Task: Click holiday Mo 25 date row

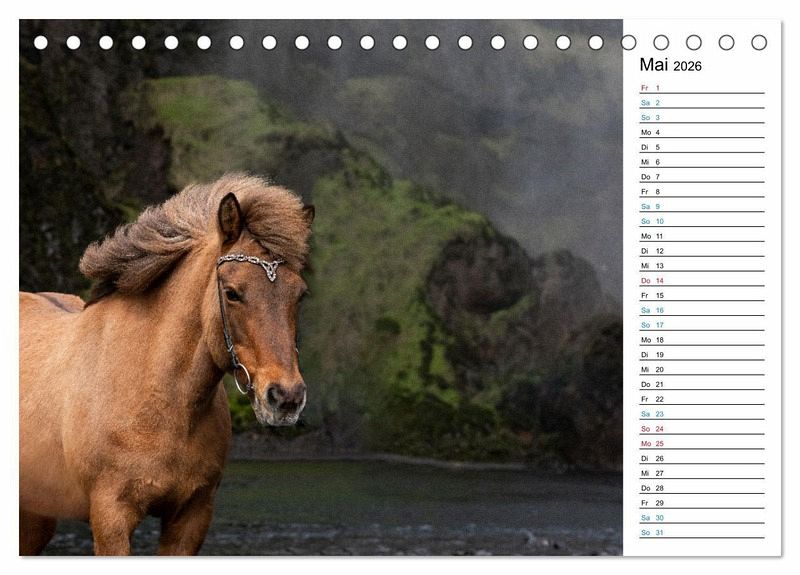Action: click(x=701, y=443)
